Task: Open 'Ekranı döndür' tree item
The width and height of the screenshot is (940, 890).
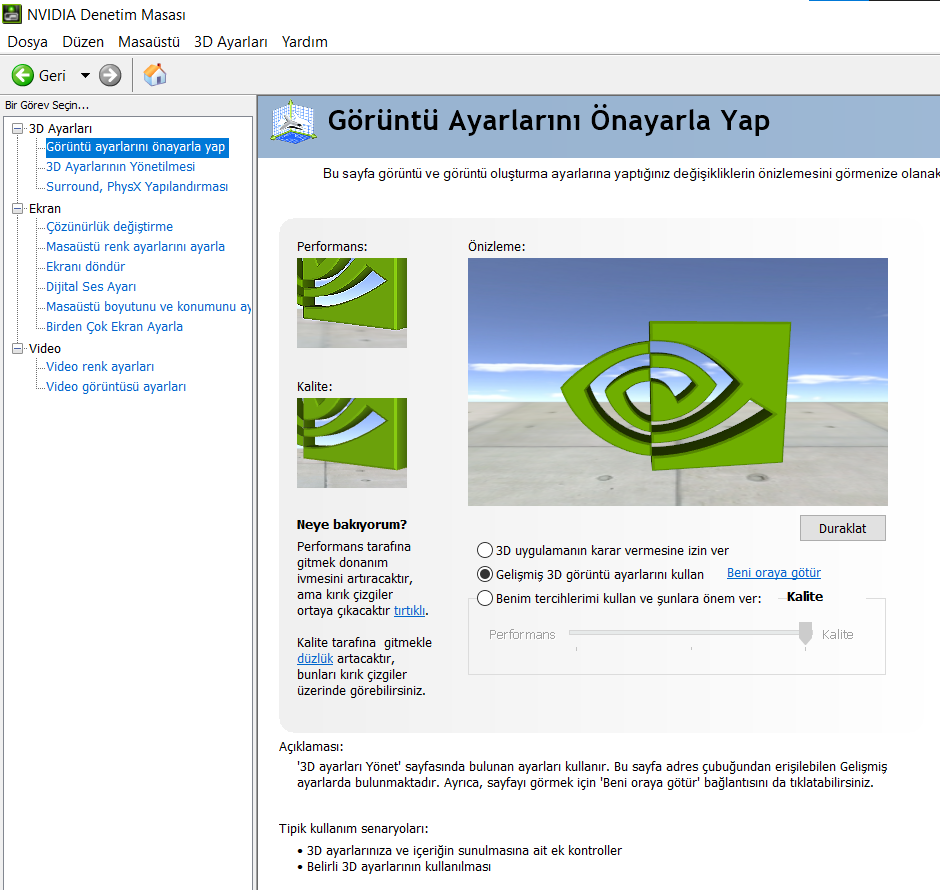Action: tap(86, 267)
